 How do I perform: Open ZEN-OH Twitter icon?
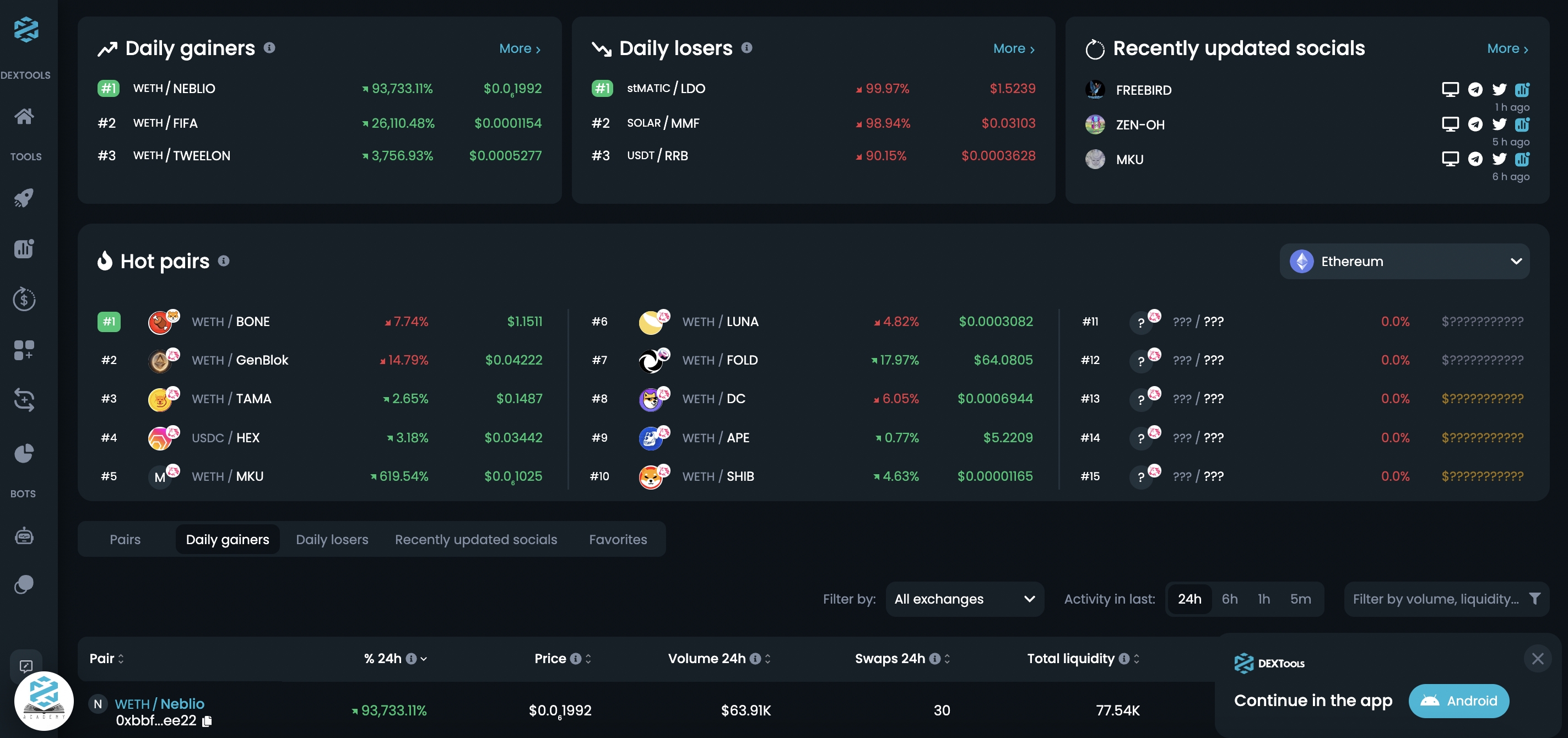[1499, 124]
